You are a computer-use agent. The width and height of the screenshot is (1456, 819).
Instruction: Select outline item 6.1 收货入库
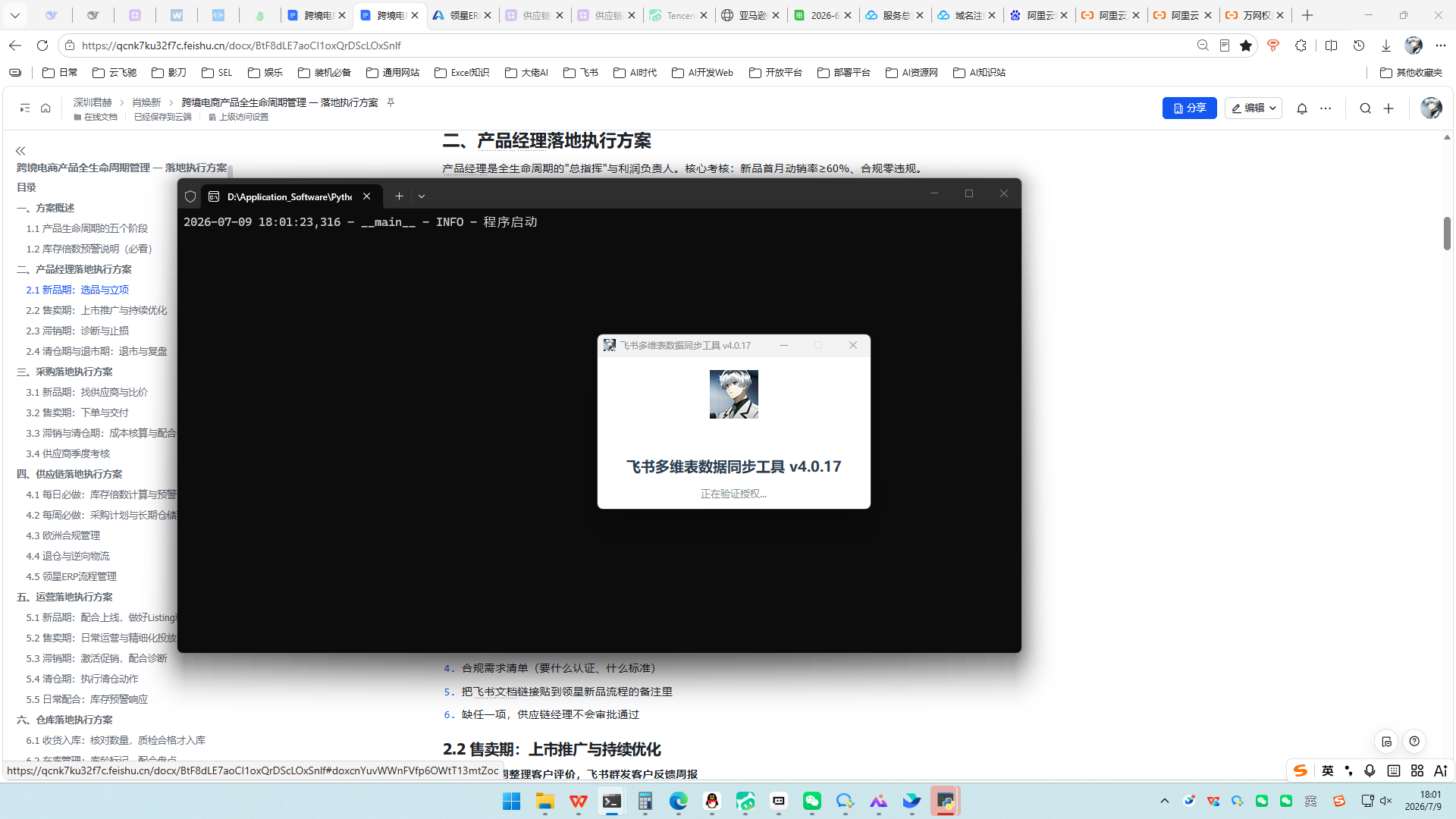tap(116, 740)
